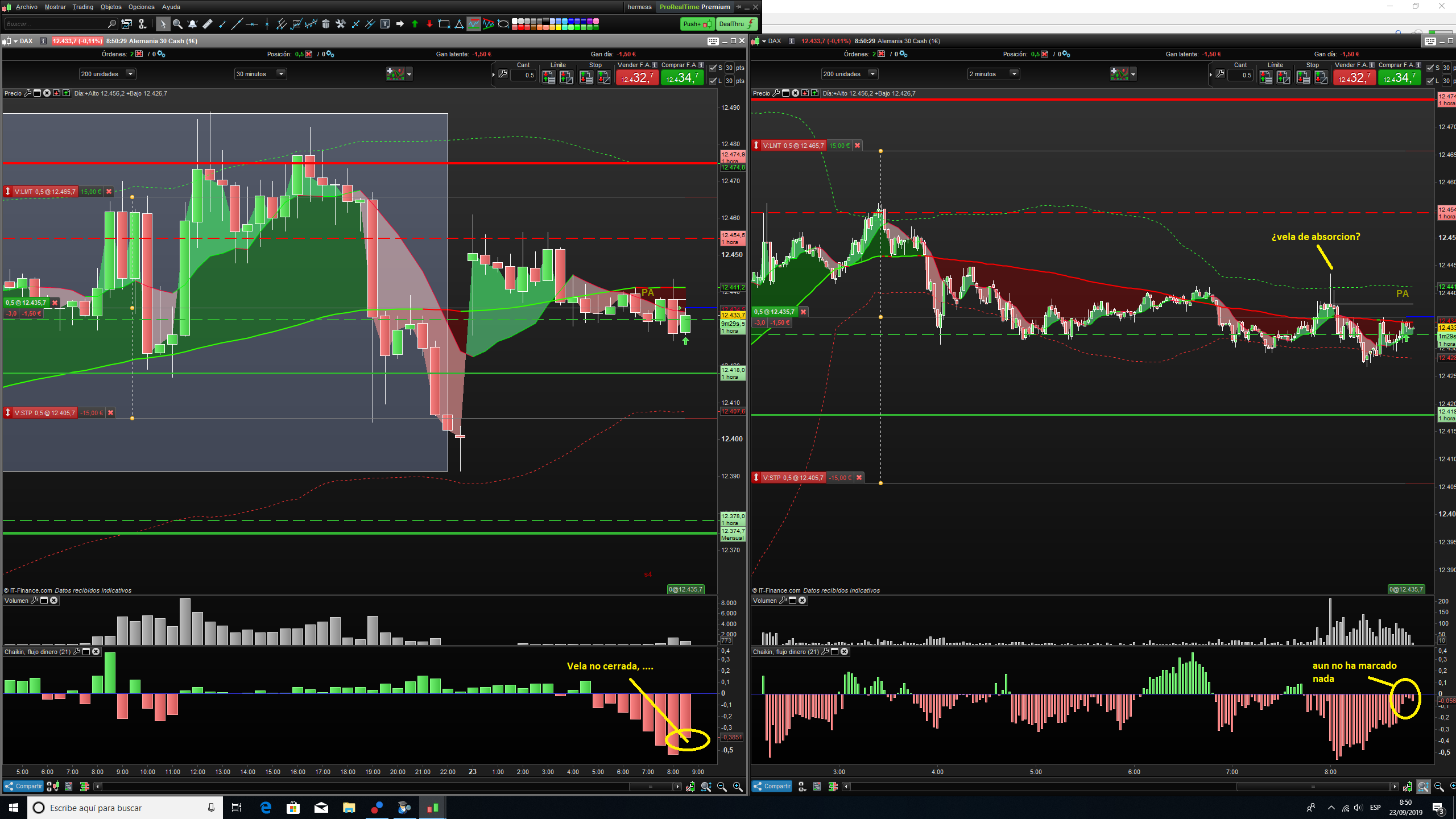The height and width of the screenshot is (819, 1456).
Task: Toggle the L 30 pts checkbox left chart
Action: (x=713, y=81)
